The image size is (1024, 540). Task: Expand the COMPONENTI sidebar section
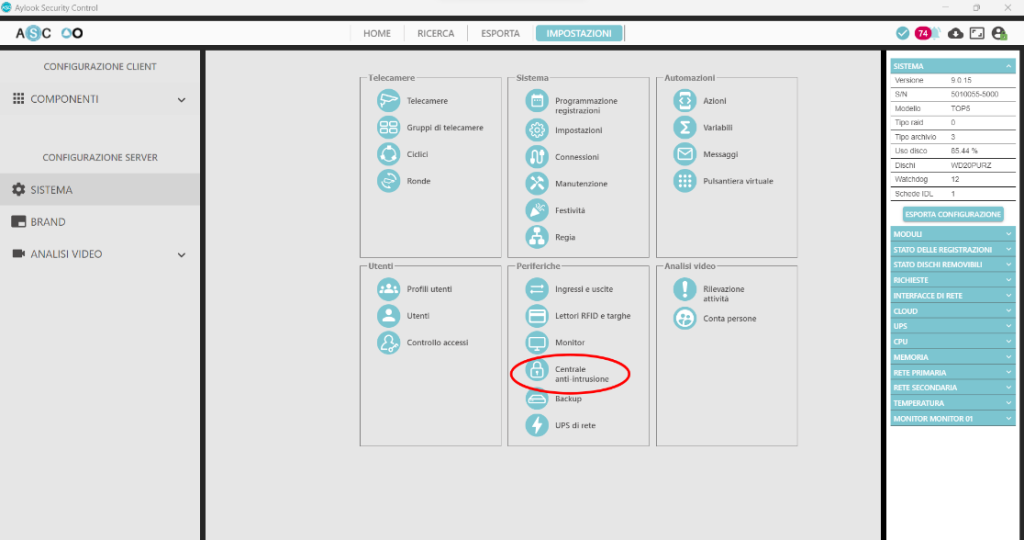pos(181,100)
